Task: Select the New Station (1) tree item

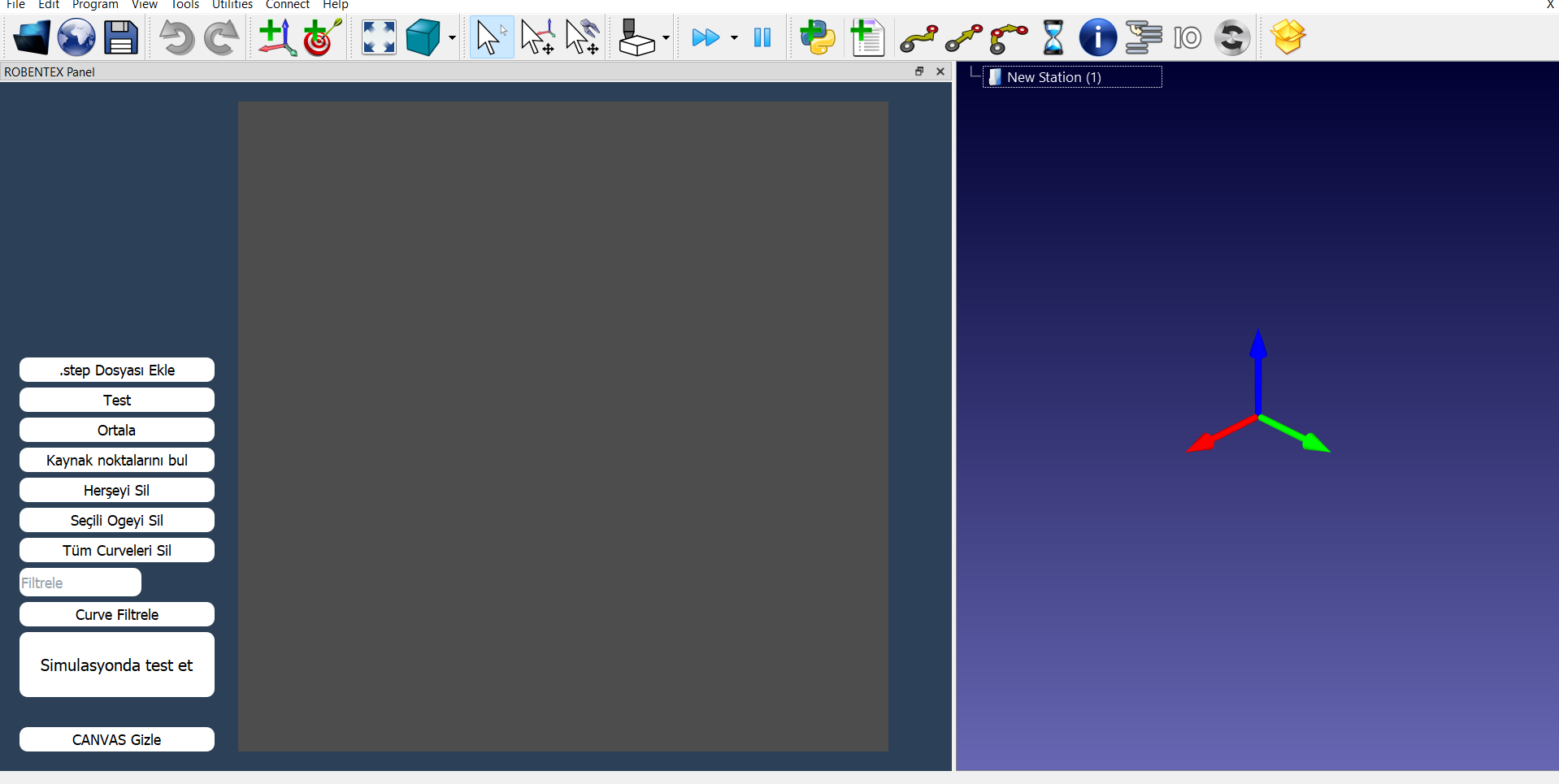Action: (1072, 77)
